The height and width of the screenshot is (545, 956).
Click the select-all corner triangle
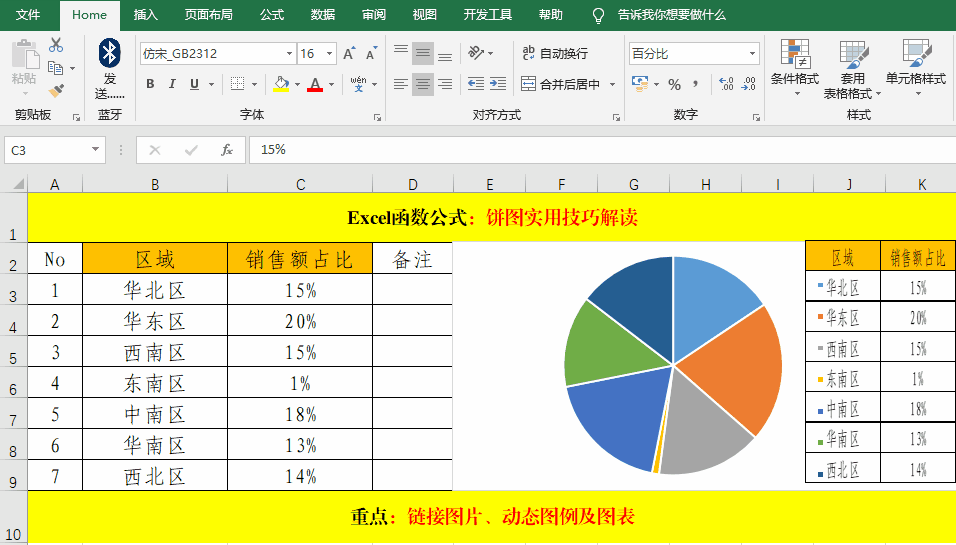coord(18,183)
